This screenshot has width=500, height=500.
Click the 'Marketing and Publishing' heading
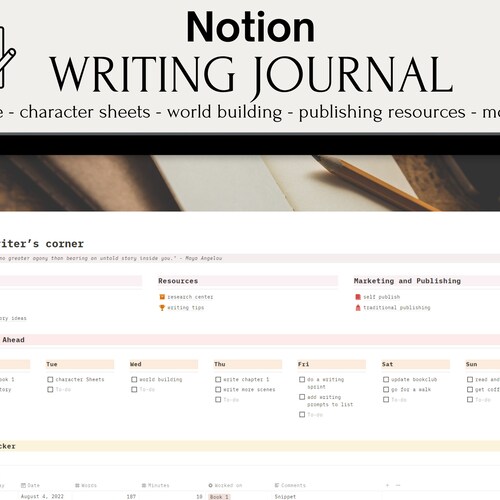click(407, 281)
